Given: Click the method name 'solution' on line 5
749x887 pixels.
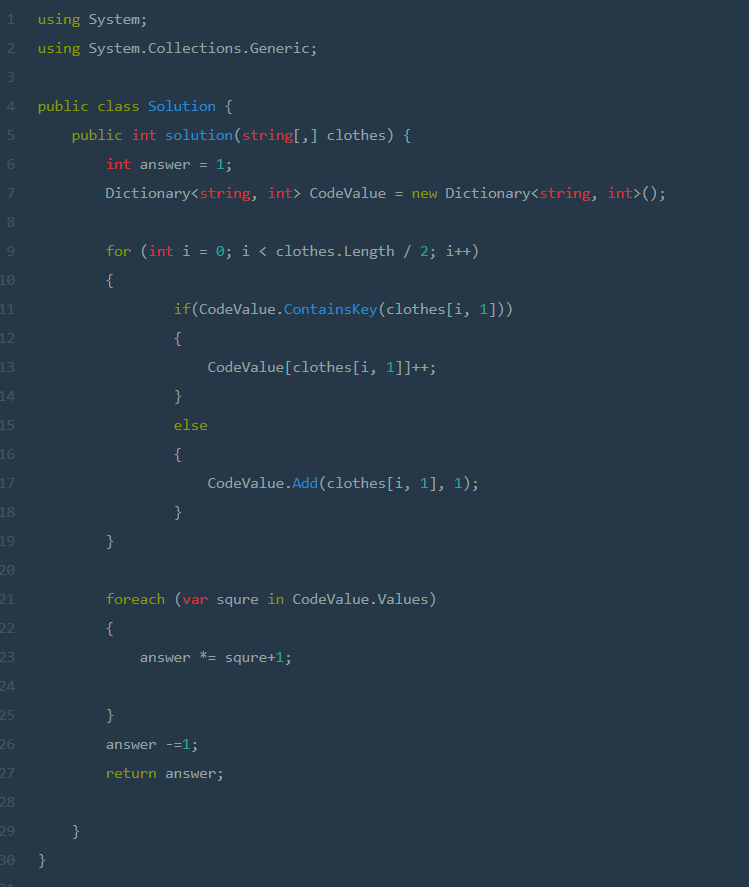Looking at the screenshot, I should coord(199,135).
